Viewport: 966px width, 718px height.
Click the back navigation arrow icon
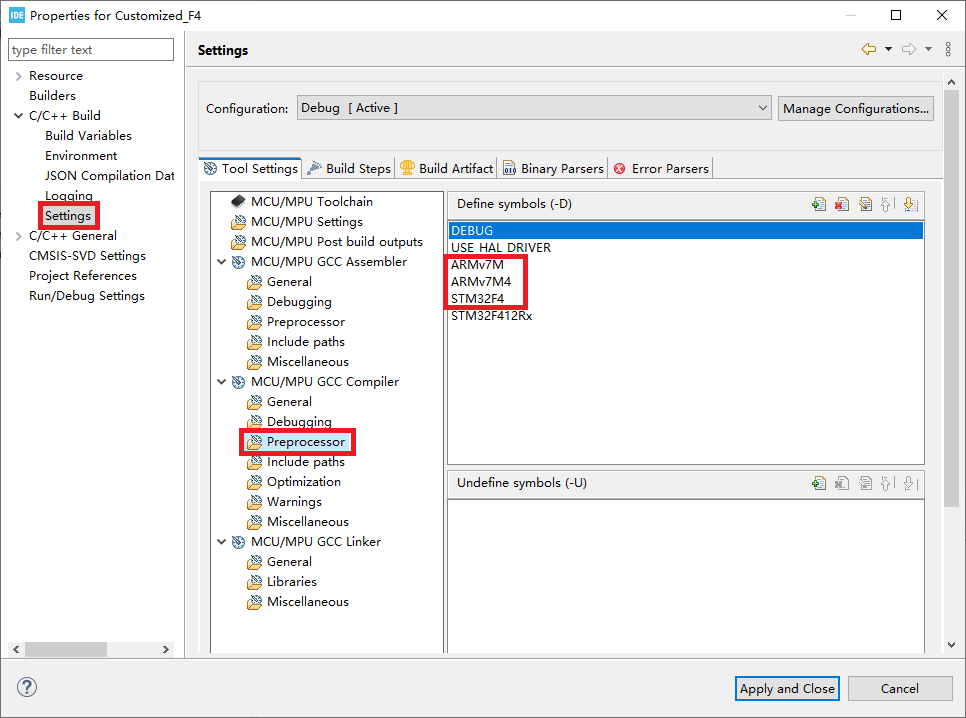868,50
